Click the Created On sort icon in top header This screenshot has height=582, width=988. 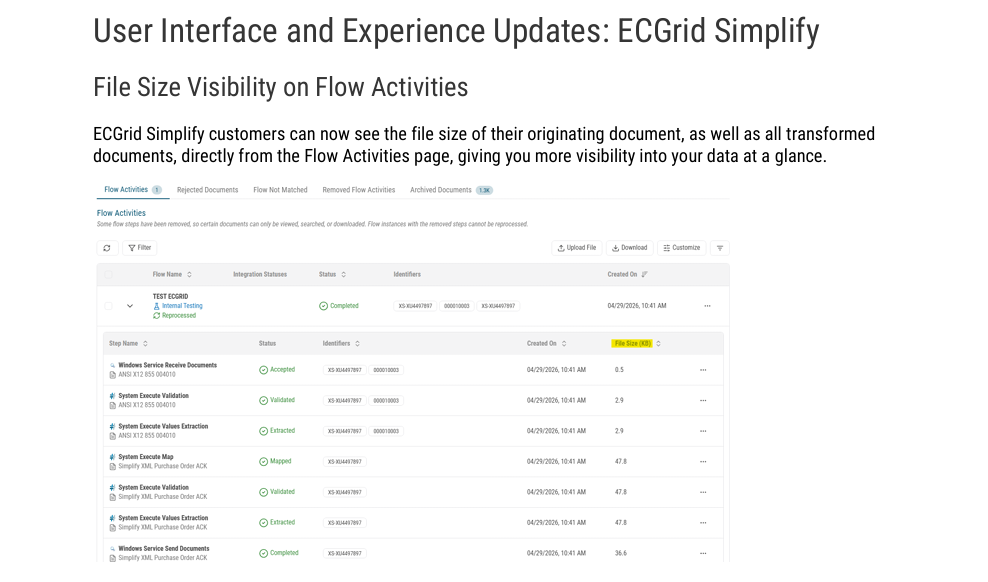pyautogui.click(x=644, y=275)
